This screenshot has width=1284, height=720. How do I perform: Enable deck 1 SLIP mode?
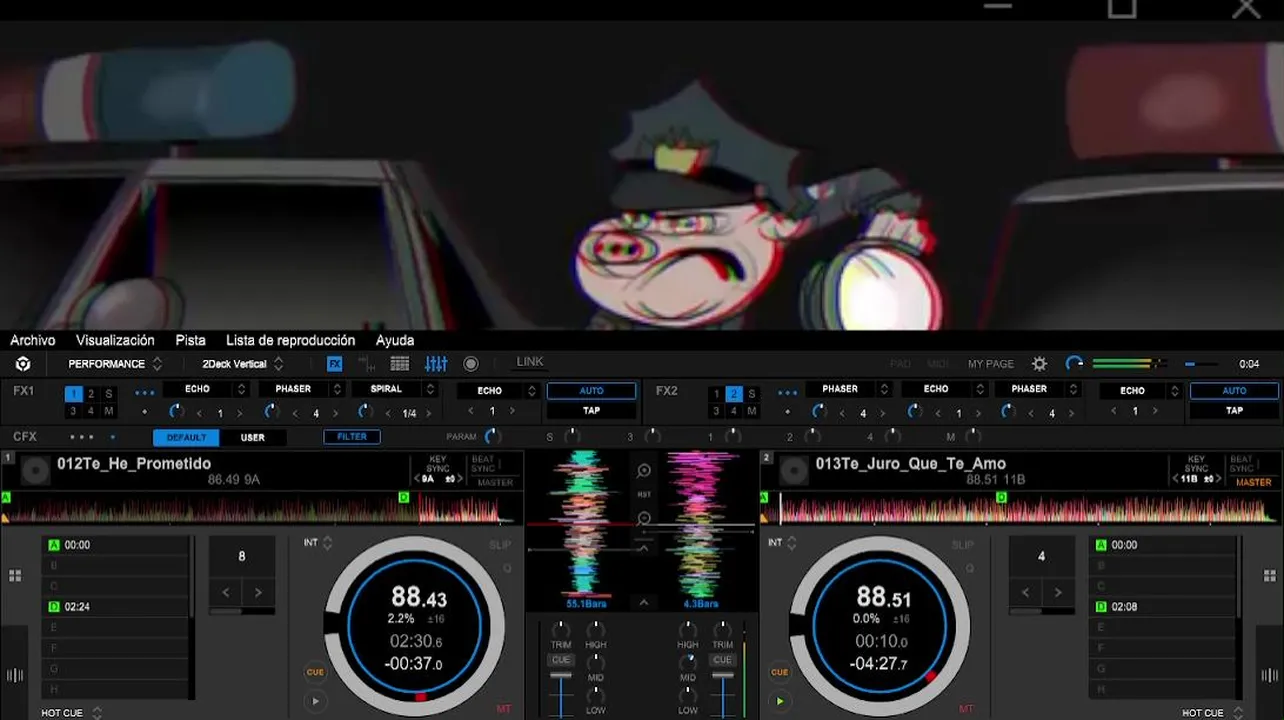[500, 545]
